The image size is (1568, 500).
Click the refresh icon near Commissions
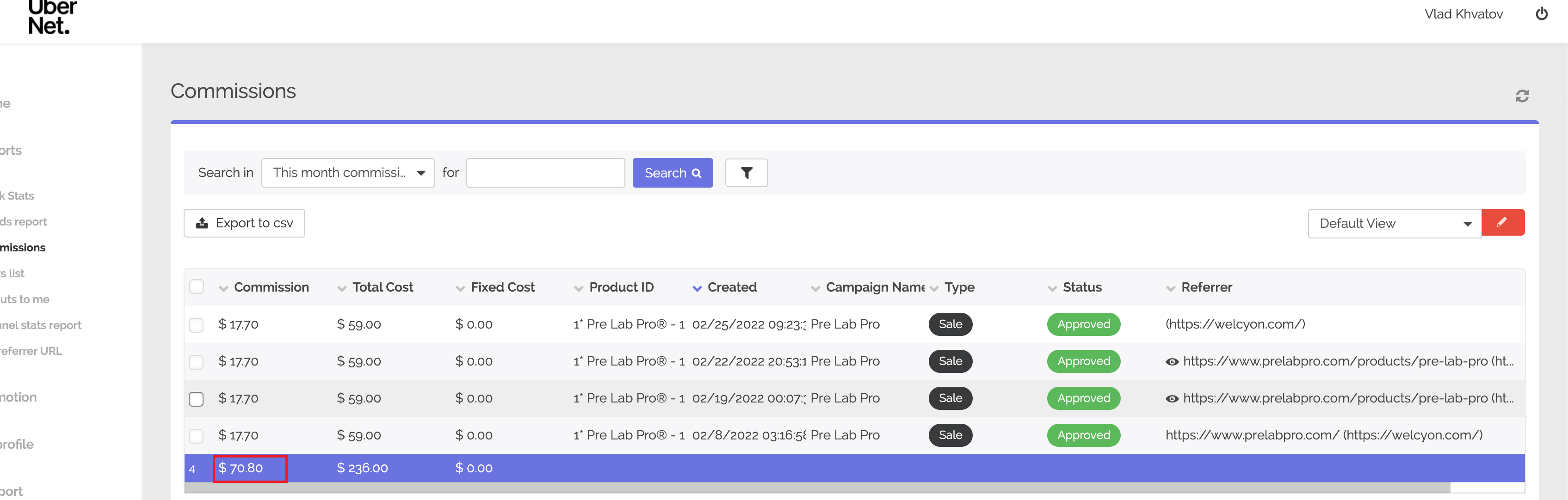tap(1522, 96)
